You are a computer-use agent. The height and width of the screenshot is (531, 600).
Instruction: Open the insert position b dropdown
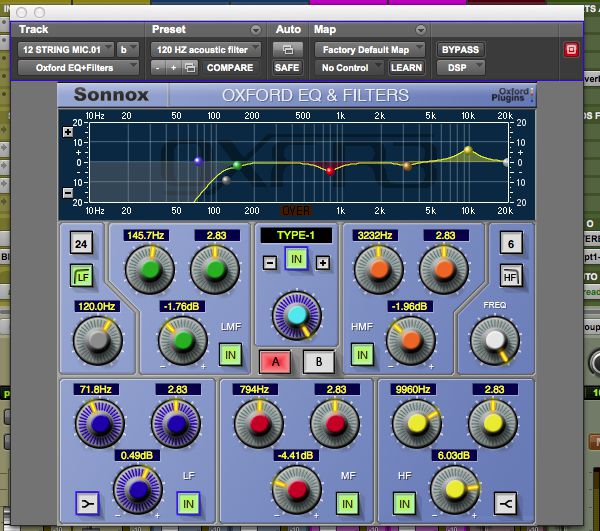[128, 50]
